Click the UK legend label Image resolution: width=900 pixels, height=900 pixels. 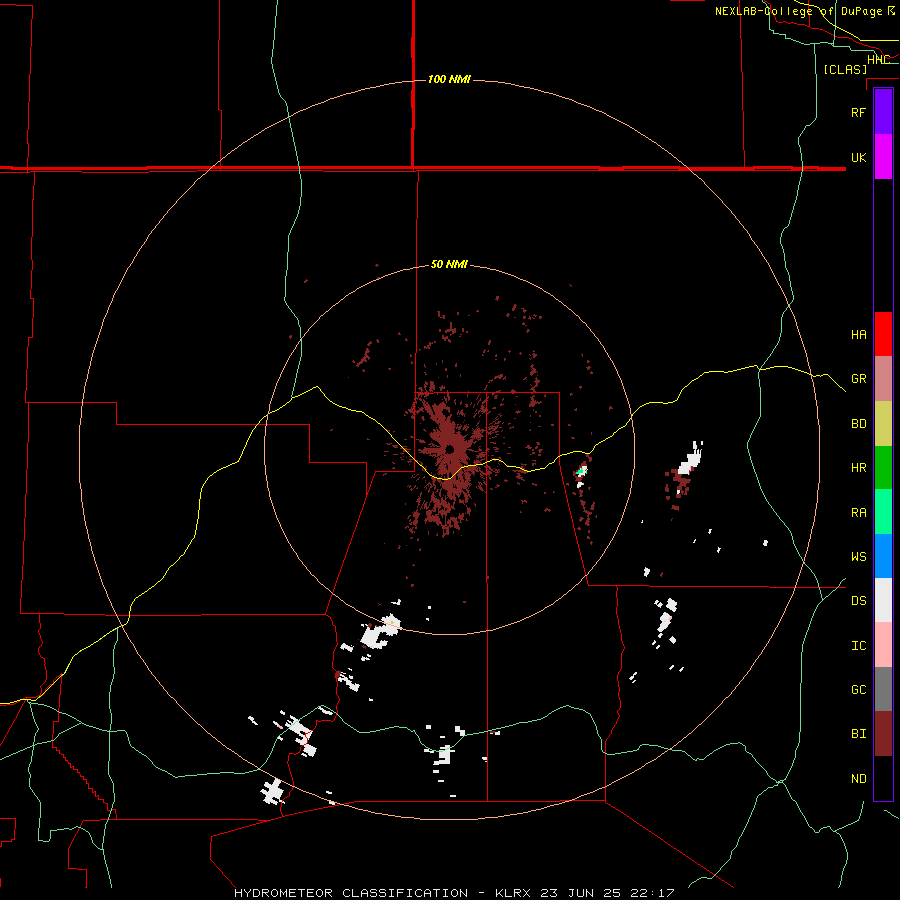[858, 158]
